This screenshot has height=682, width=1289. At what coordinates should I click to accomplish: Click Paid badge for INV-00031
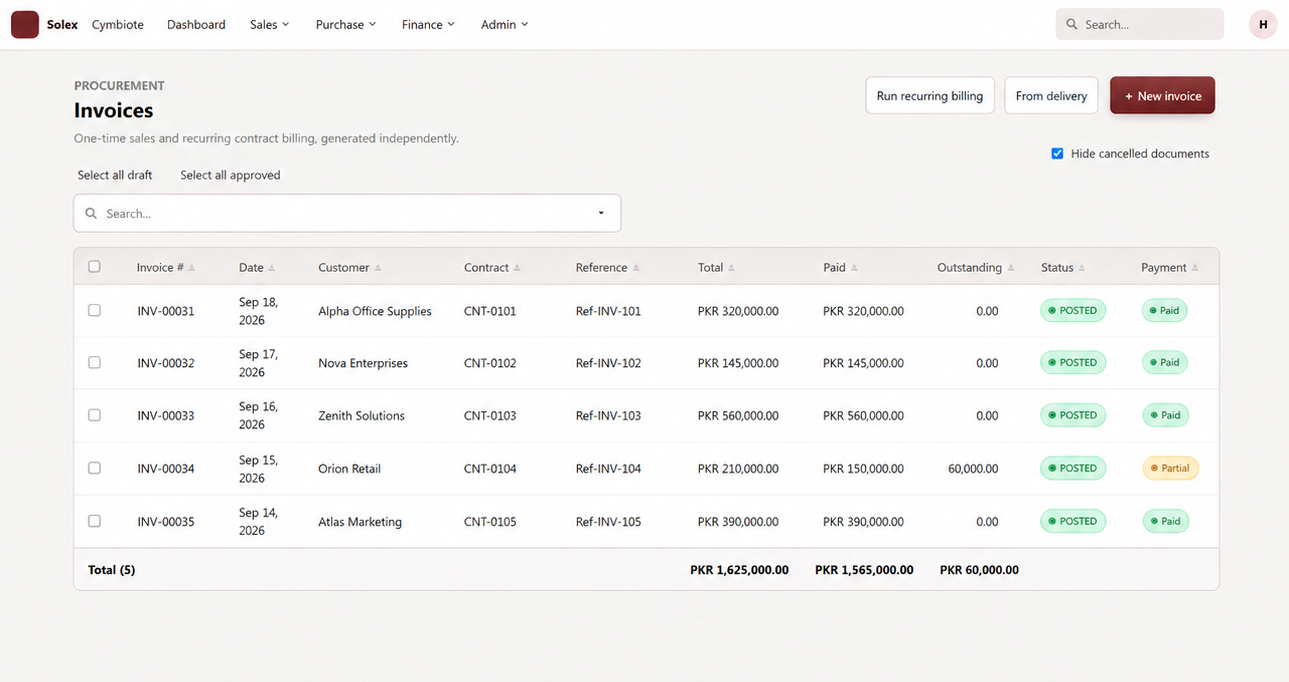point(1165,311)
